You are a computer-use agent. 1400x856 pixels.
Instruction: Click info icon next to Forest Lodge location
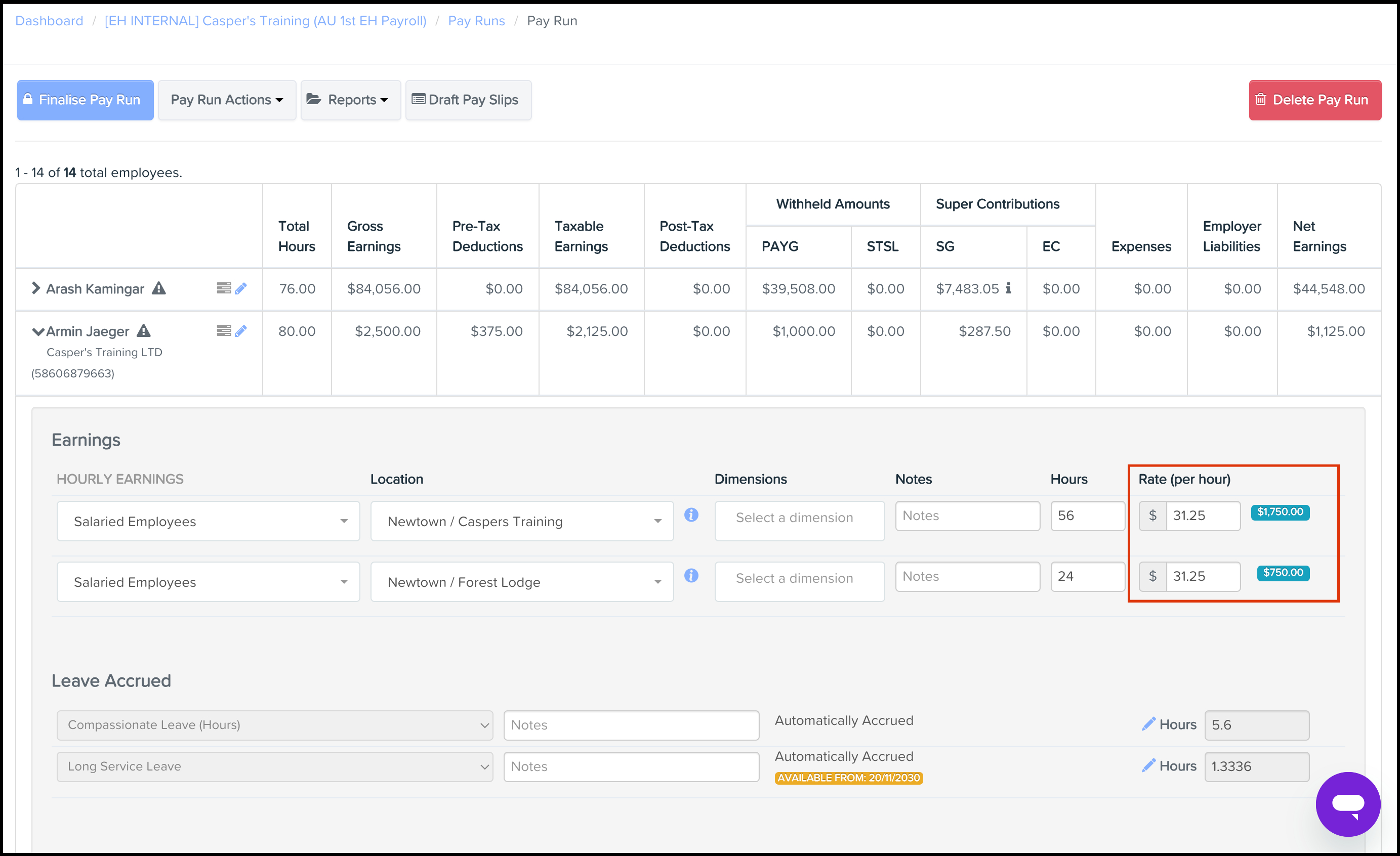(x=691, y=576)
